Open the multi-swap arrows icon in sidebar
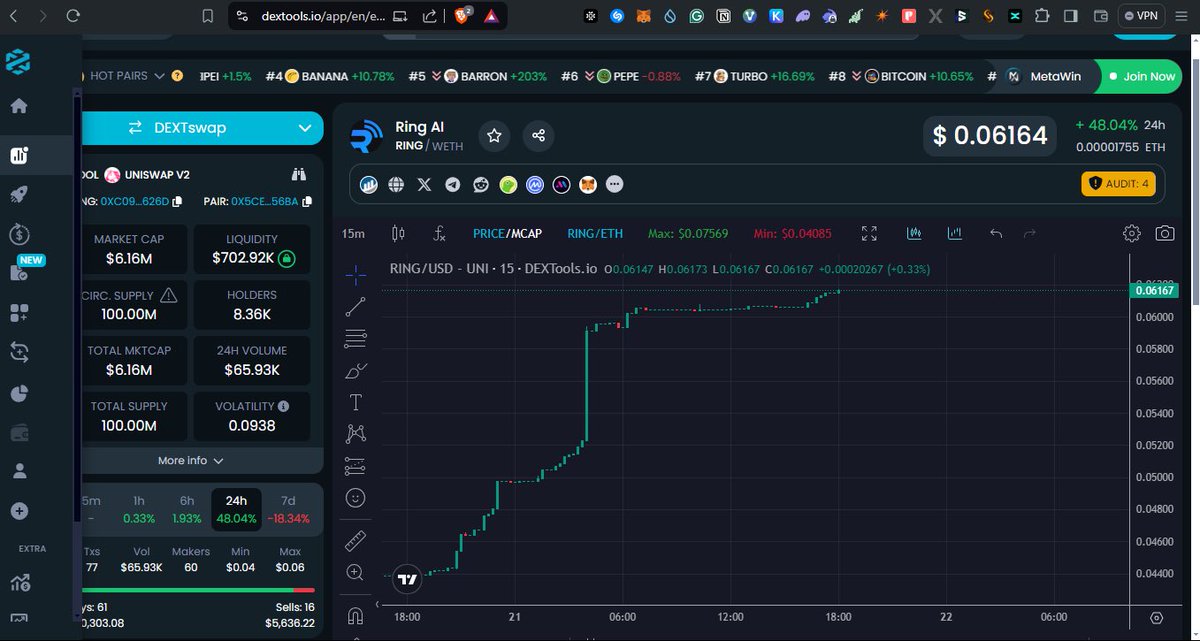The width and height of the screenshot is (1200, 641). [19, 351]
